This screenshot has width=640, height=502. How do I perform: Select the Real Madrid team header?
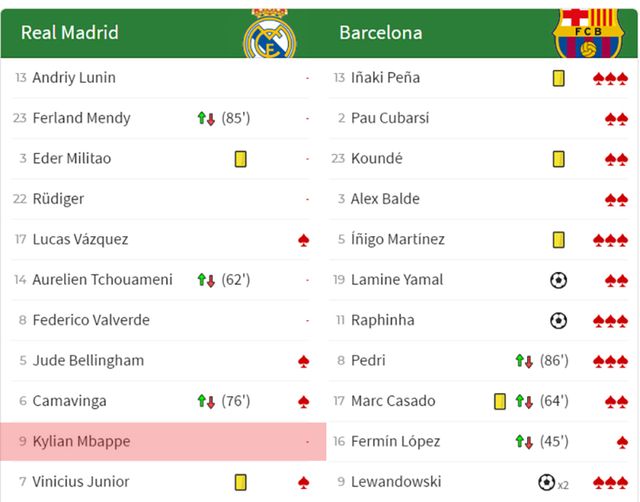[70, 32]
